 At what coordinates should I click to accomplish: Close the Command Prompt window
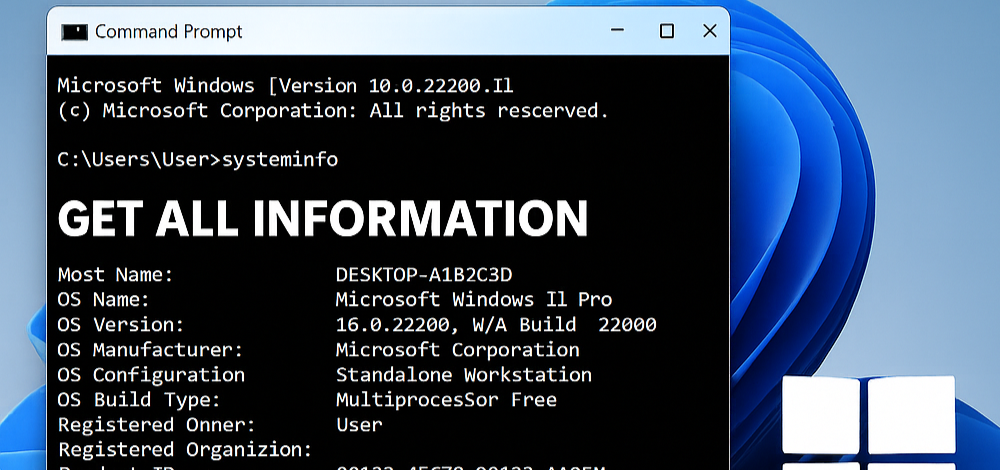[x=710, y=32]
